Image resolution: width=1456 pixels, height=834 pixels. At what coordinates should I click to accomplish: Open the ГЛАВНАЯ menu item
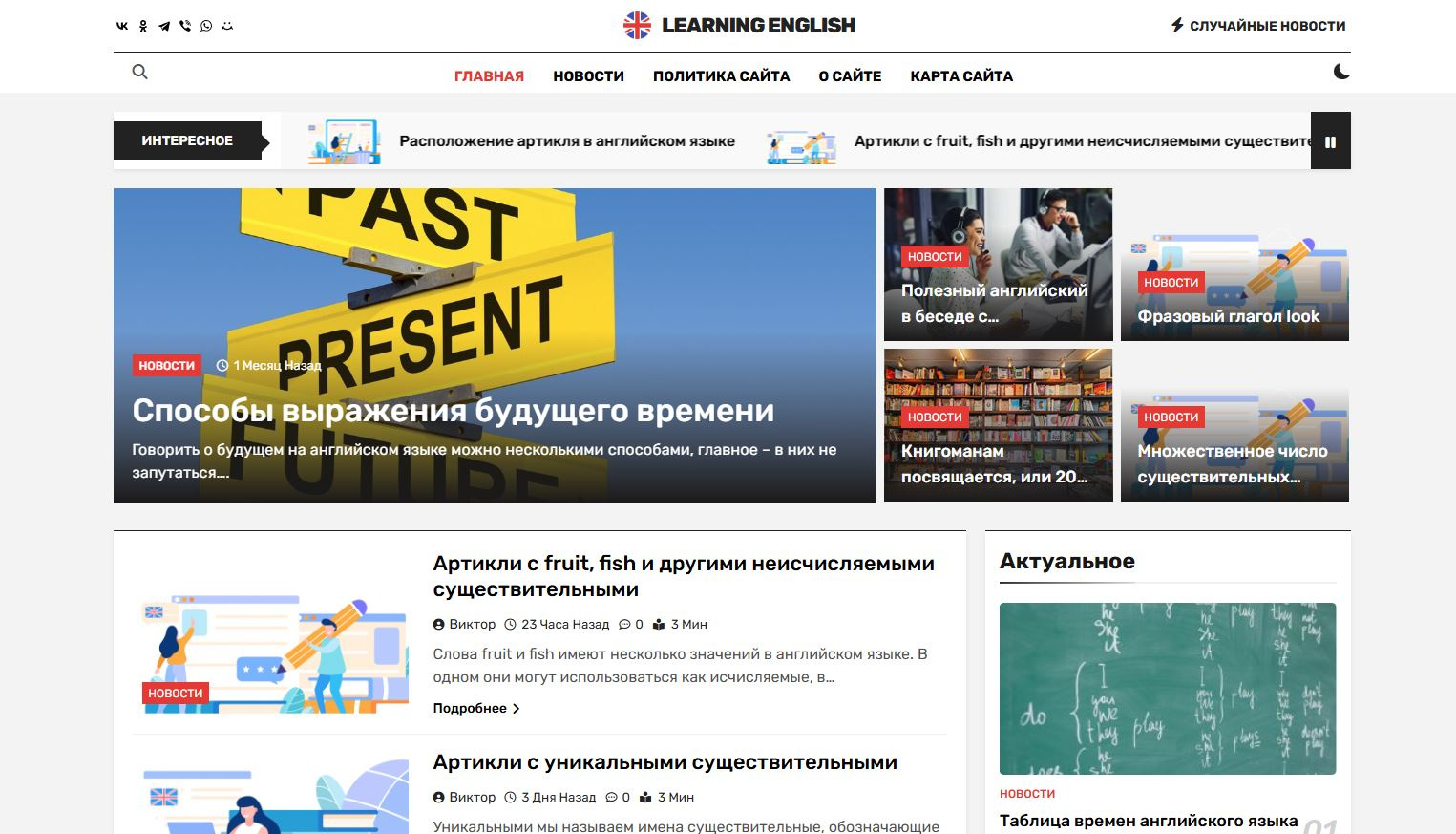point(489,76)
